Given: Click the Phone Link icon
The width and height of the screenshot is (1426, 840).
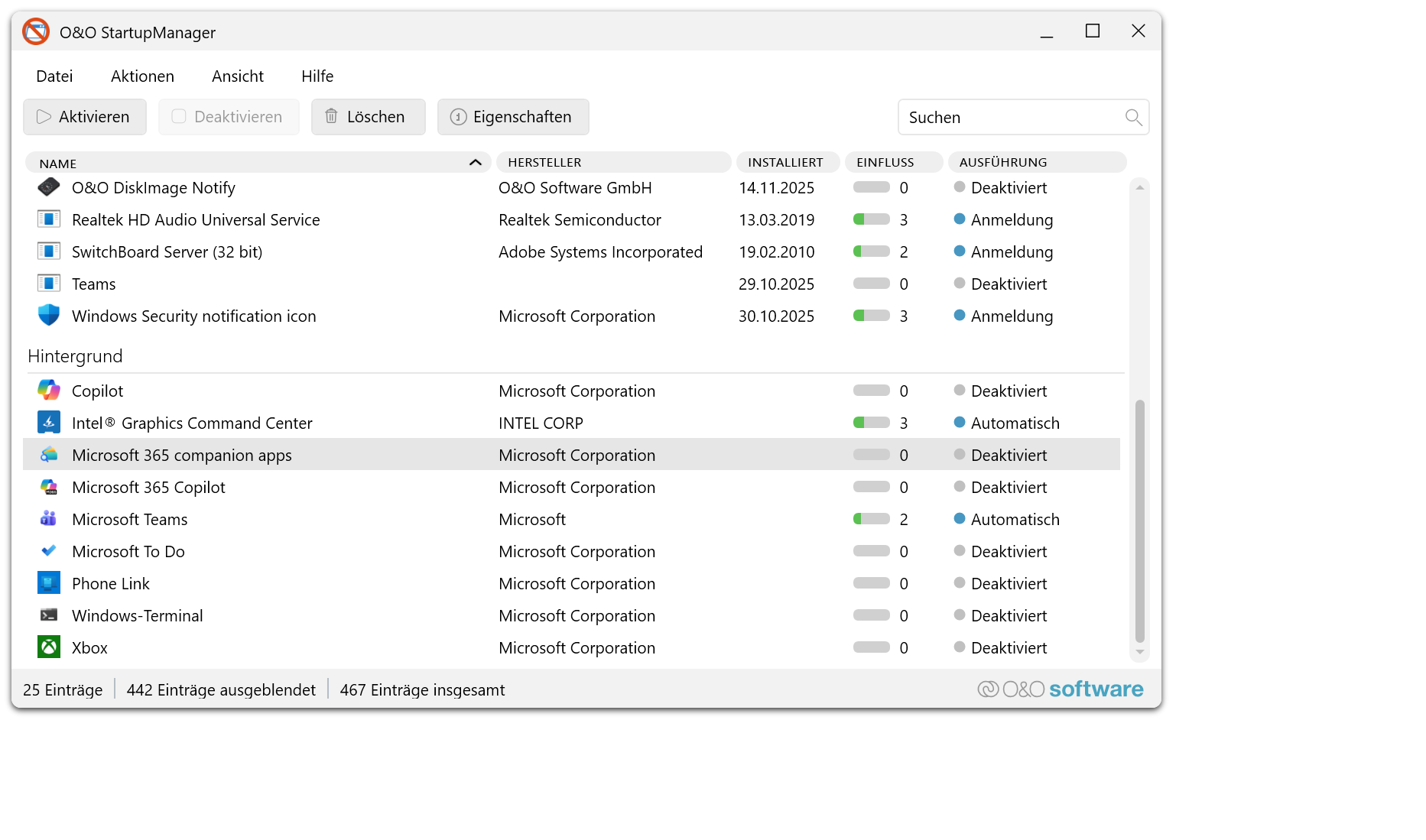Looking at the screenshot, I should 49,583.
